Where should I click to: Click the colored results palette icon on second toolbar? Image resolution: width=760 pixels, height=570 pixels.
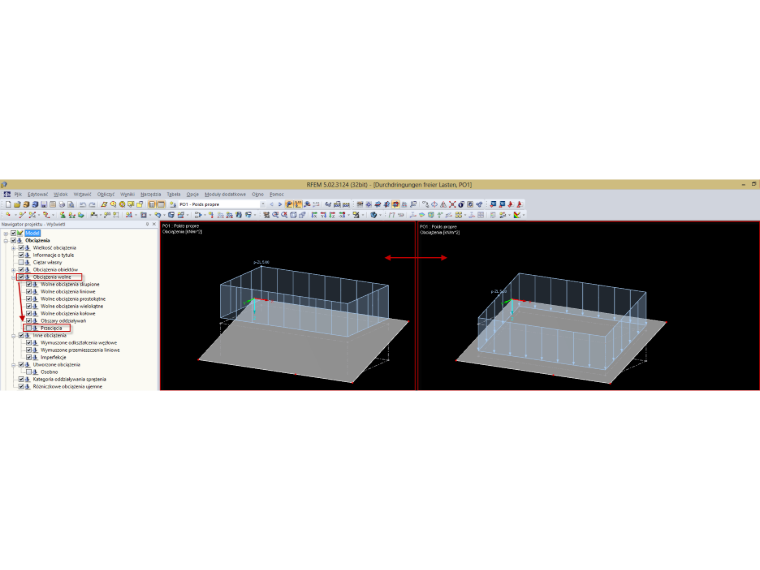[x=517, y=215]
